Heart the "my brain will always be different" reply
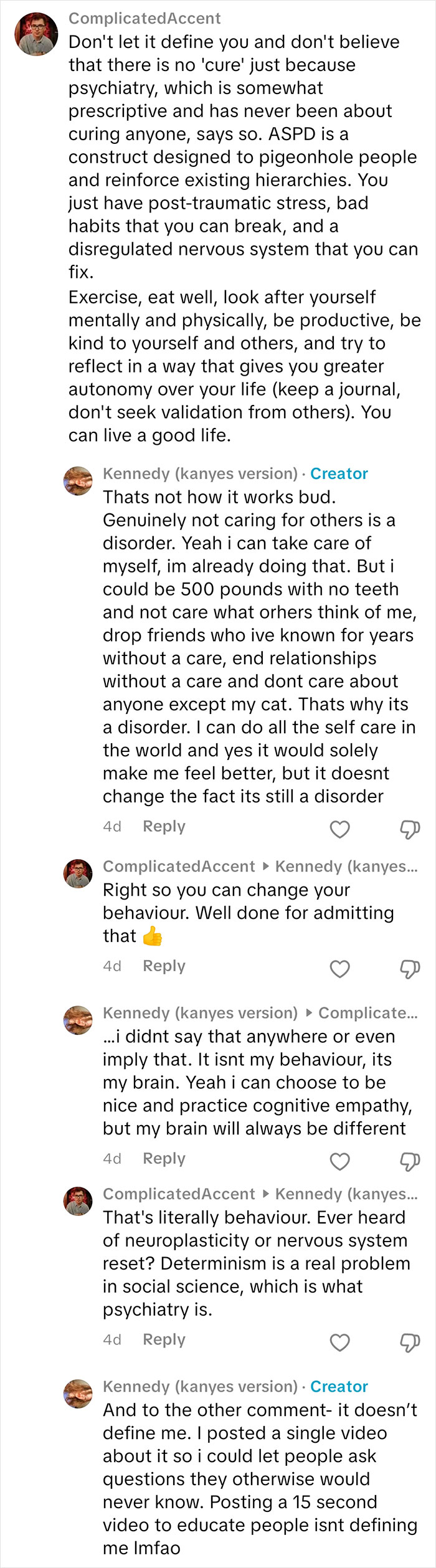 (x=339, y=1161)
